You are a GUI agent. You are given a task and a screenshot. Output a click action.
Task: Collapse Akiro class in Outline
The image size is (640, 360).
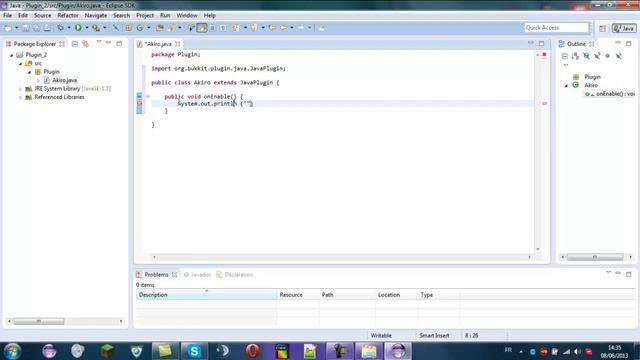pyautogui.click(x=566, y=85)
